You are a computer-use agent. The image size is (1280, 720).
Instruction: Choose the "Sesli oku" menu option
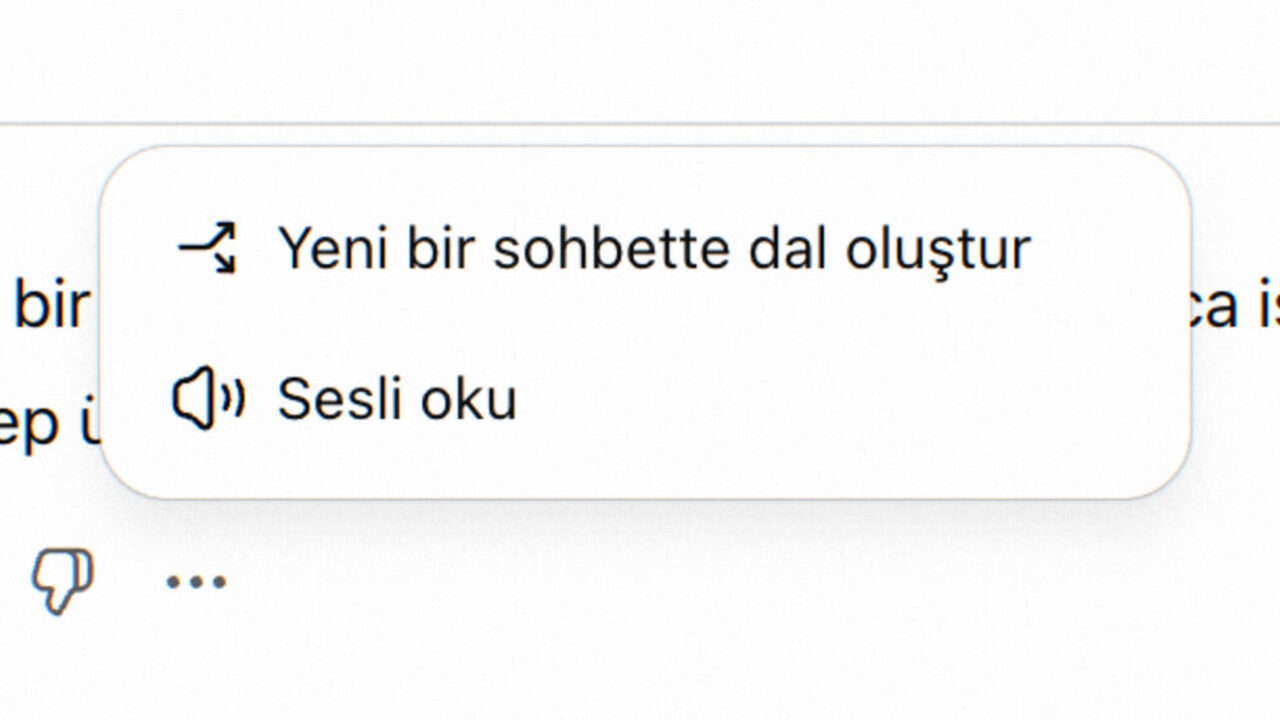click(x=397, y=399)
